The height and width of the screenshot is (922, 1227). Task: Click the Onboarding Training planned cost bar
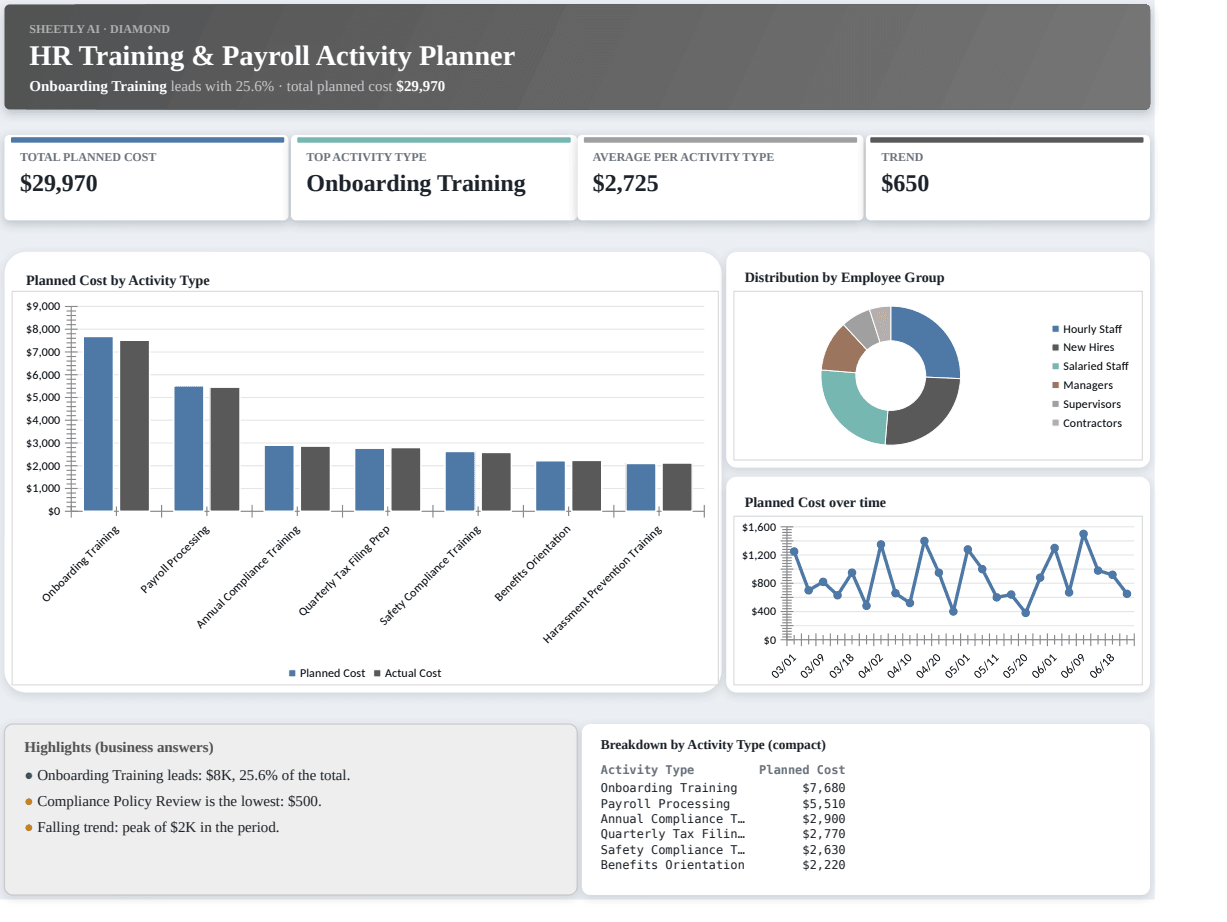pyautogui.click(x=98, y=424)
